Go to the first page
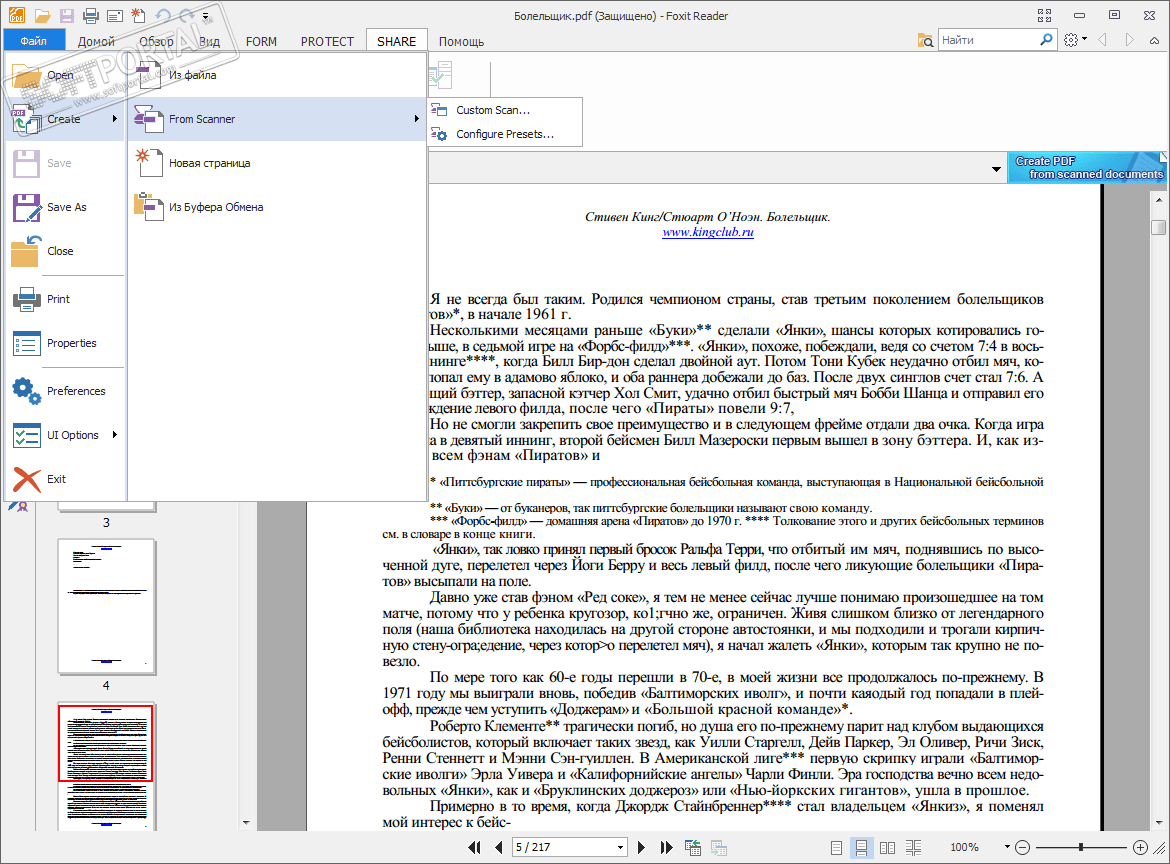1170x864 pixels. click(x=474, y=848)
